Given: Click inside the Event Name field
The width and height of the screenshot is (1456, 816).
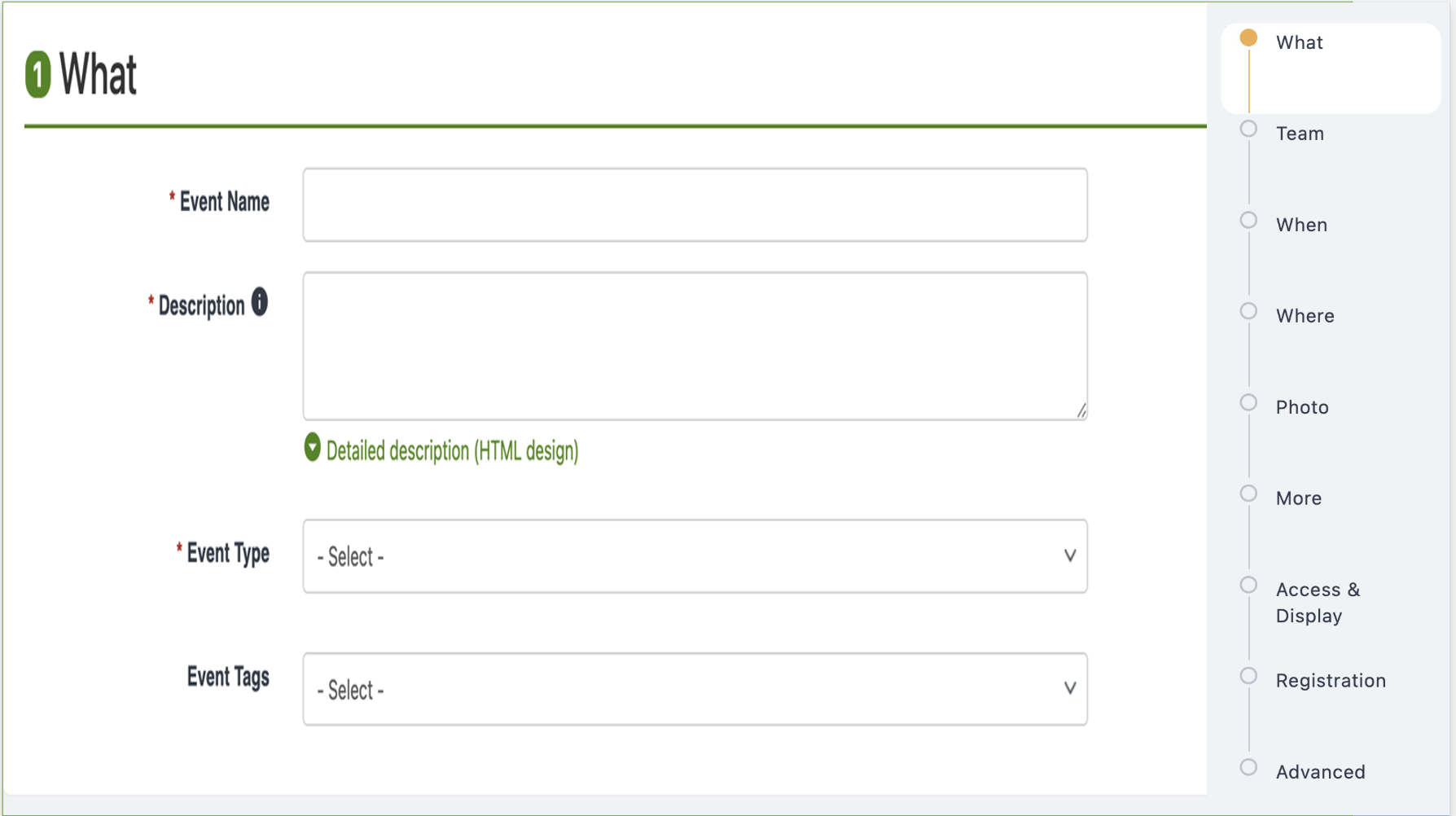Looking at the screenshot, I should pos(695,204).
